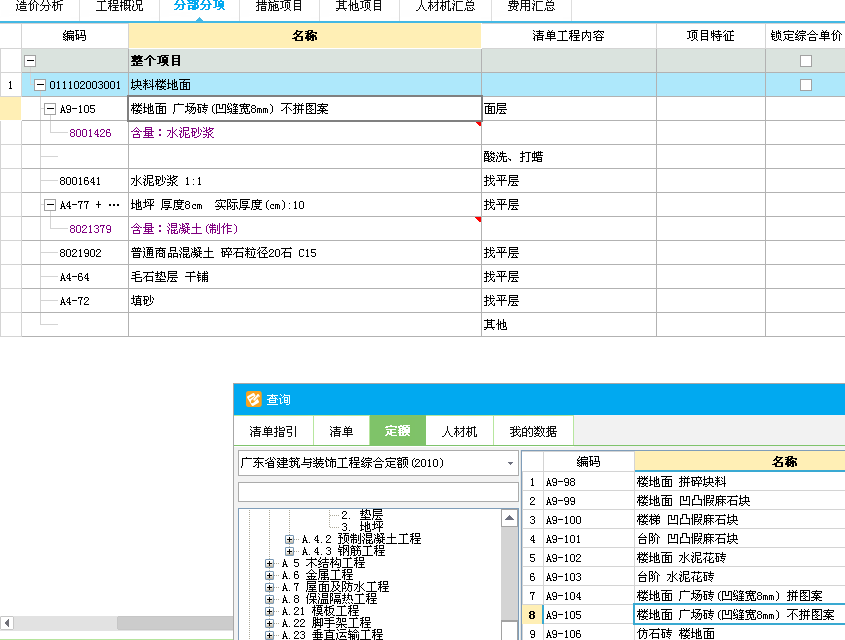Click the 名称 column header in main table
Viewport: 845px width, 640px height.
[304, 36]
